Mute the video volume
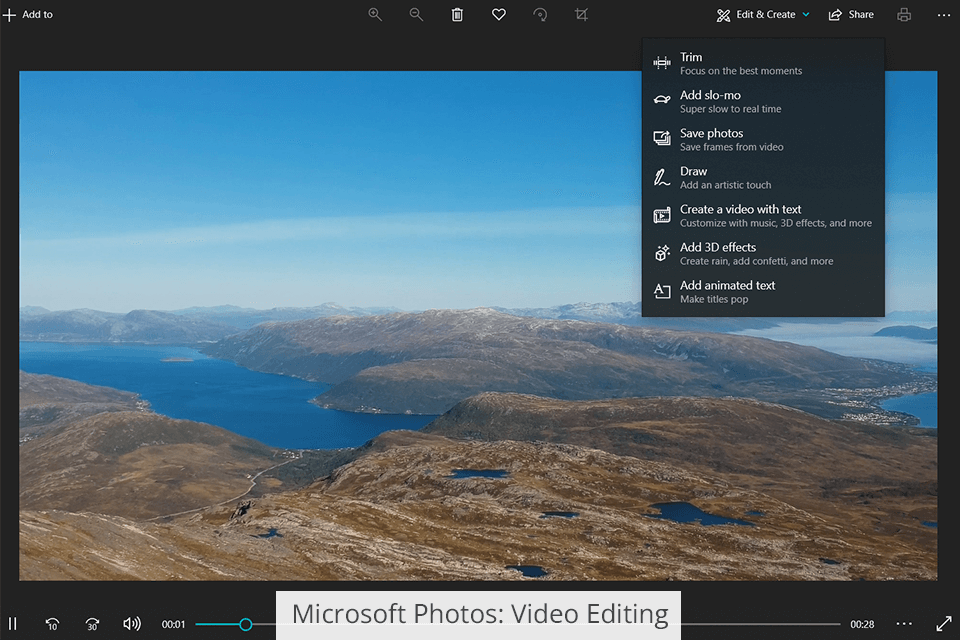Viewport: 960px width, 640px height. (132, 624)
